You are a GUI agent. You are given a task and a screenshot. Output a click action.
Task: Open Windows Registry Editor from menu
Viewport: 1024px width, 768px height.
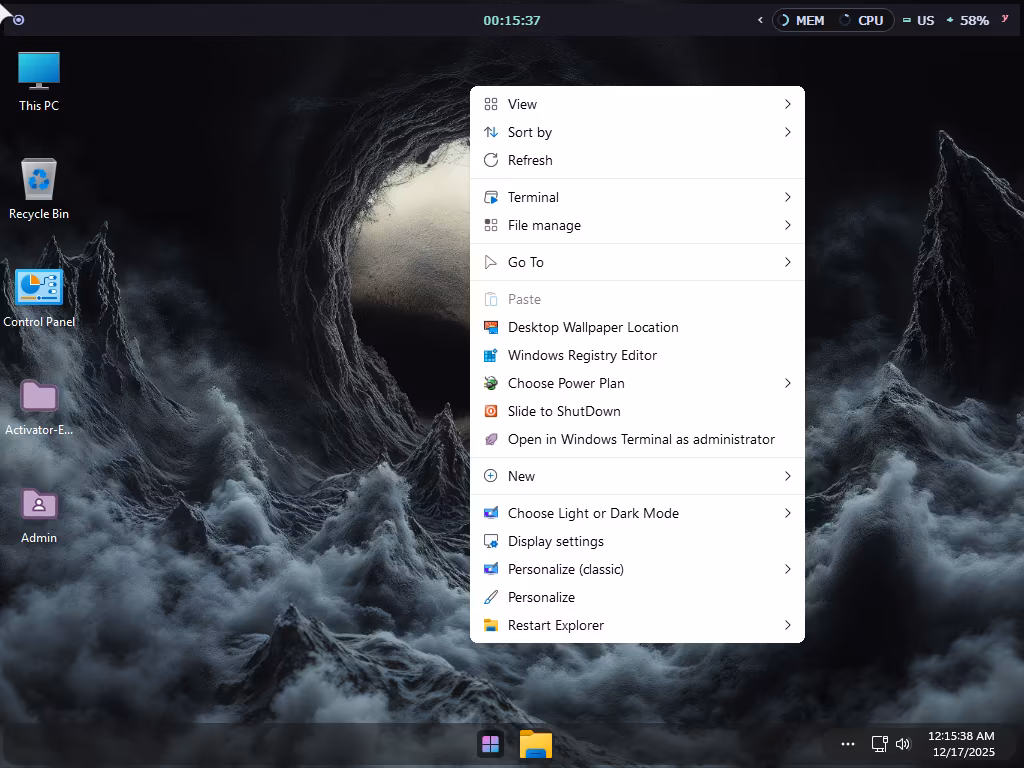click(x=582, y=355)
